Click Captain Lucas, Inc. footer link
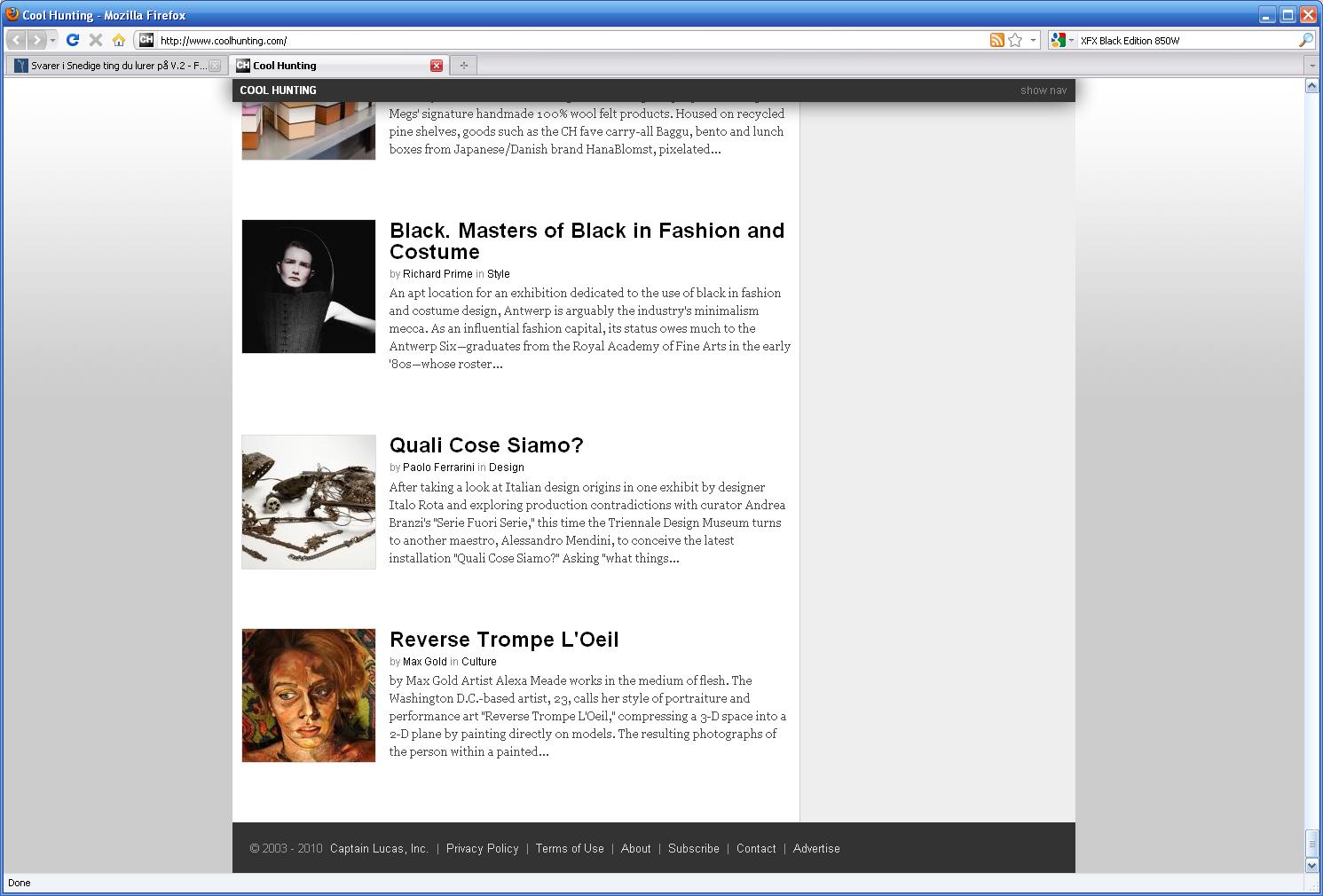This screenshot has width=1323, height=896. tap(379, 849)
